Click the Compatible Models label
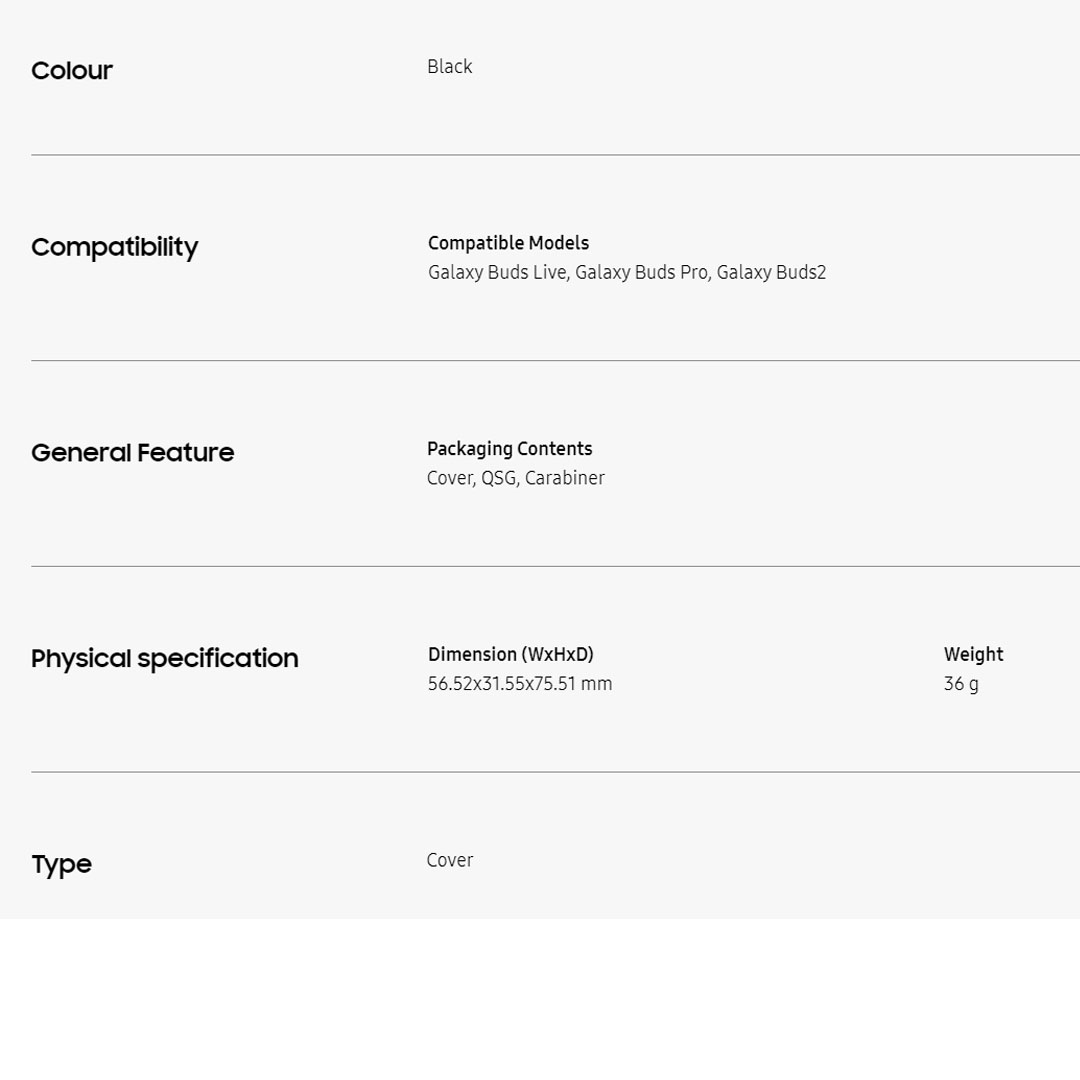The height and width of the screenshot is (1080, 1080). (508, 243)
